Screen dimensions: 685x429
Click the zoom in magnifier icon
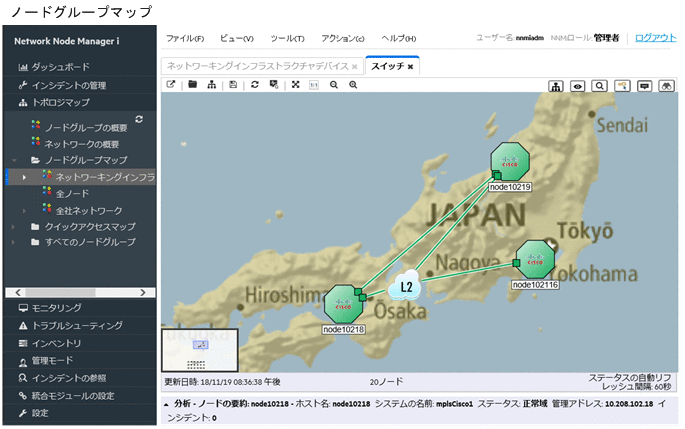click(x=353, y=85)
